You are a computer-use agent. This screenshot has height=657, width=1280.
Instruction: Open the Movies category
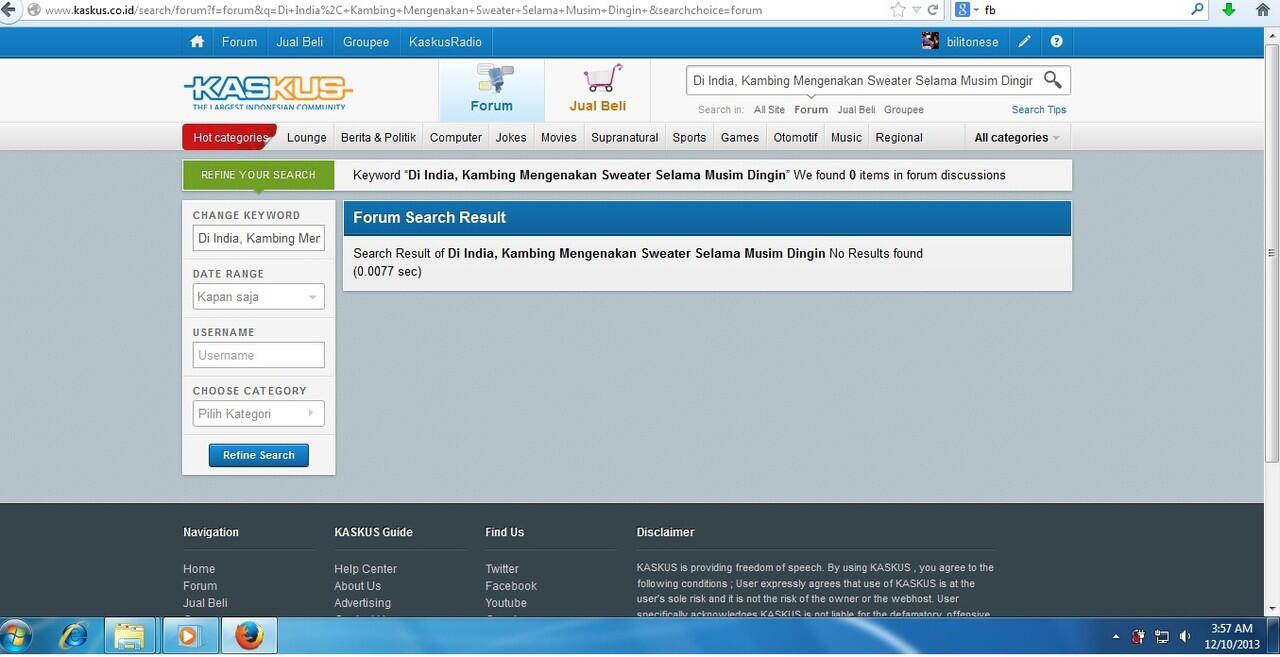click(x=559, y=138)
